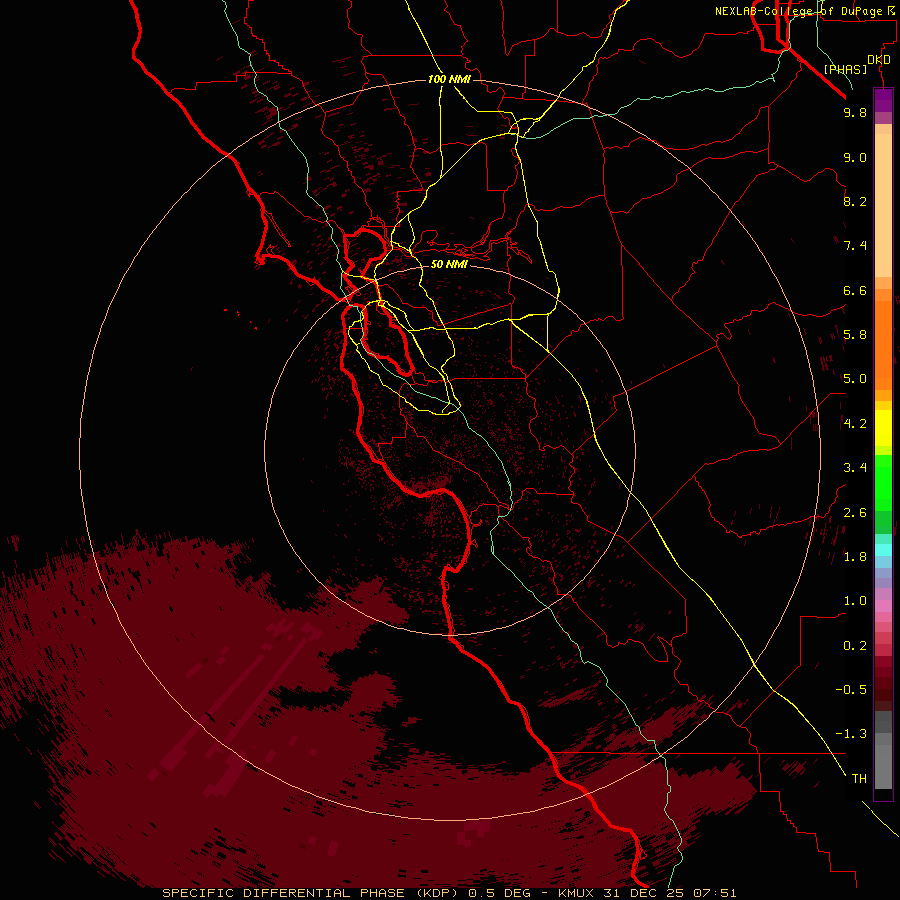Screen dimensions: 900x900
Task: Click the 50 NMI range ring label
Action: point(449,264)
